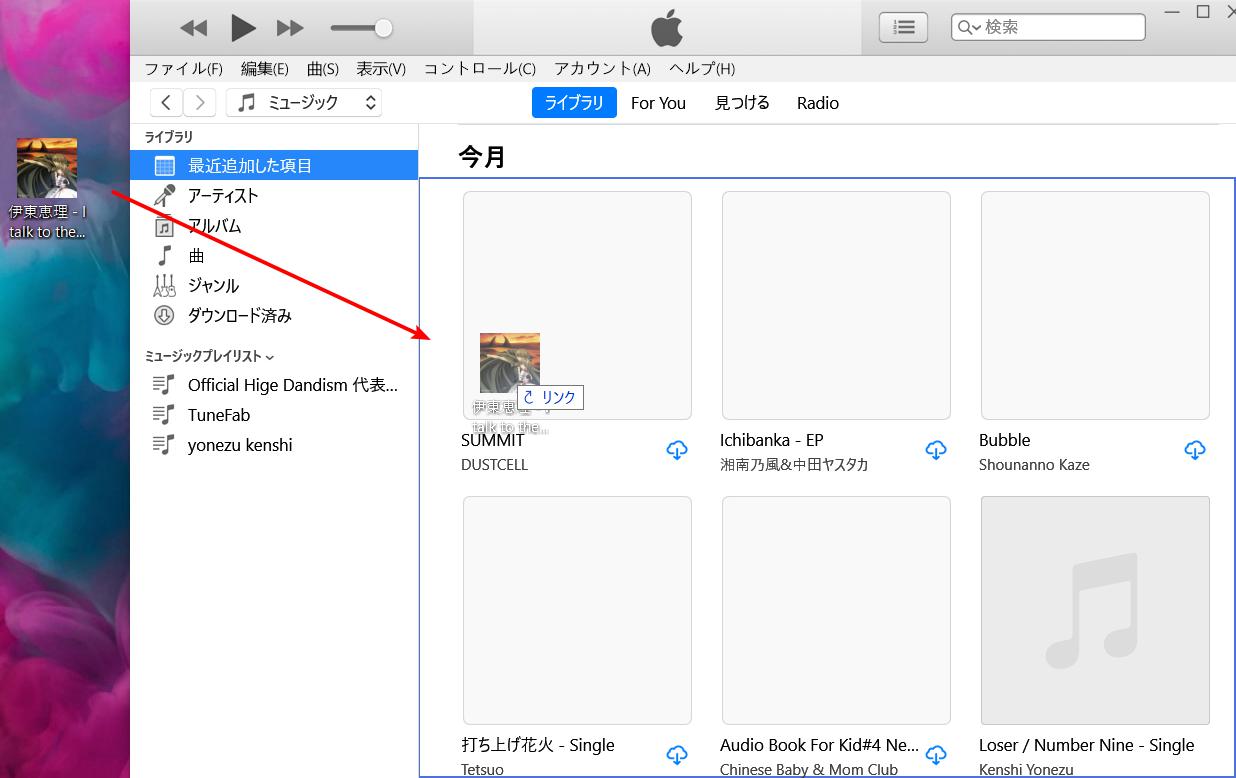Screen dimensions: 1236x778
Task: Open the yonezu kenshi playlist
Action: pos(274,445)
